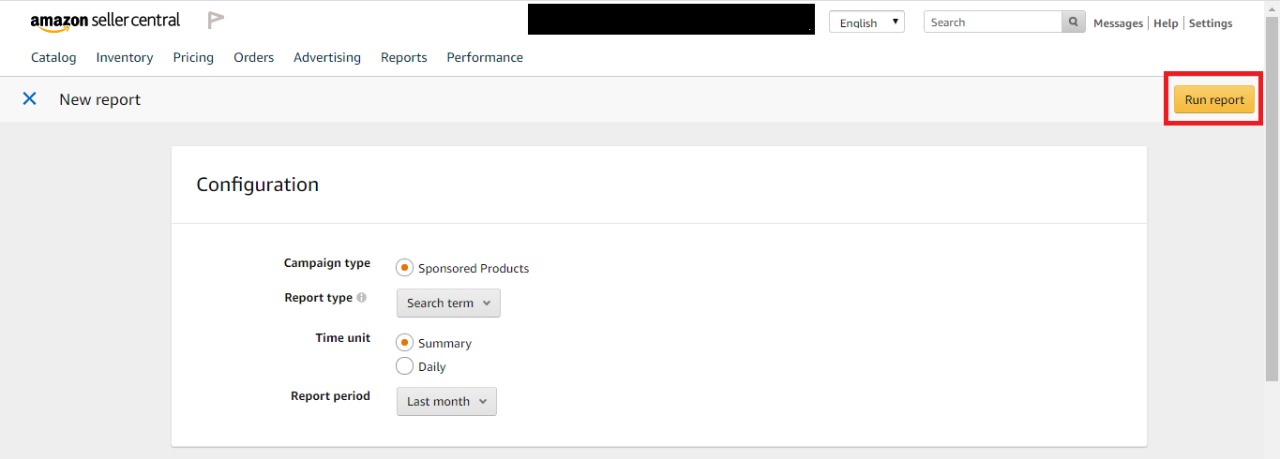This screenshot has width=1280, height=459.
Task: Click the vertical page scrollbar
Action: [1272, 200]
